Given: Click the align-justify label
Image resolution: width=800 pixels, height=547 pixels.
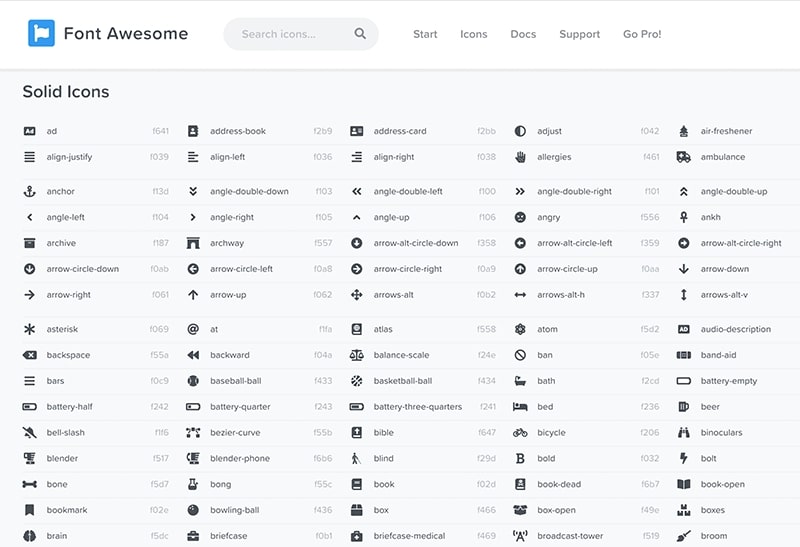Looking at the screenshot, I should point(69,157).
